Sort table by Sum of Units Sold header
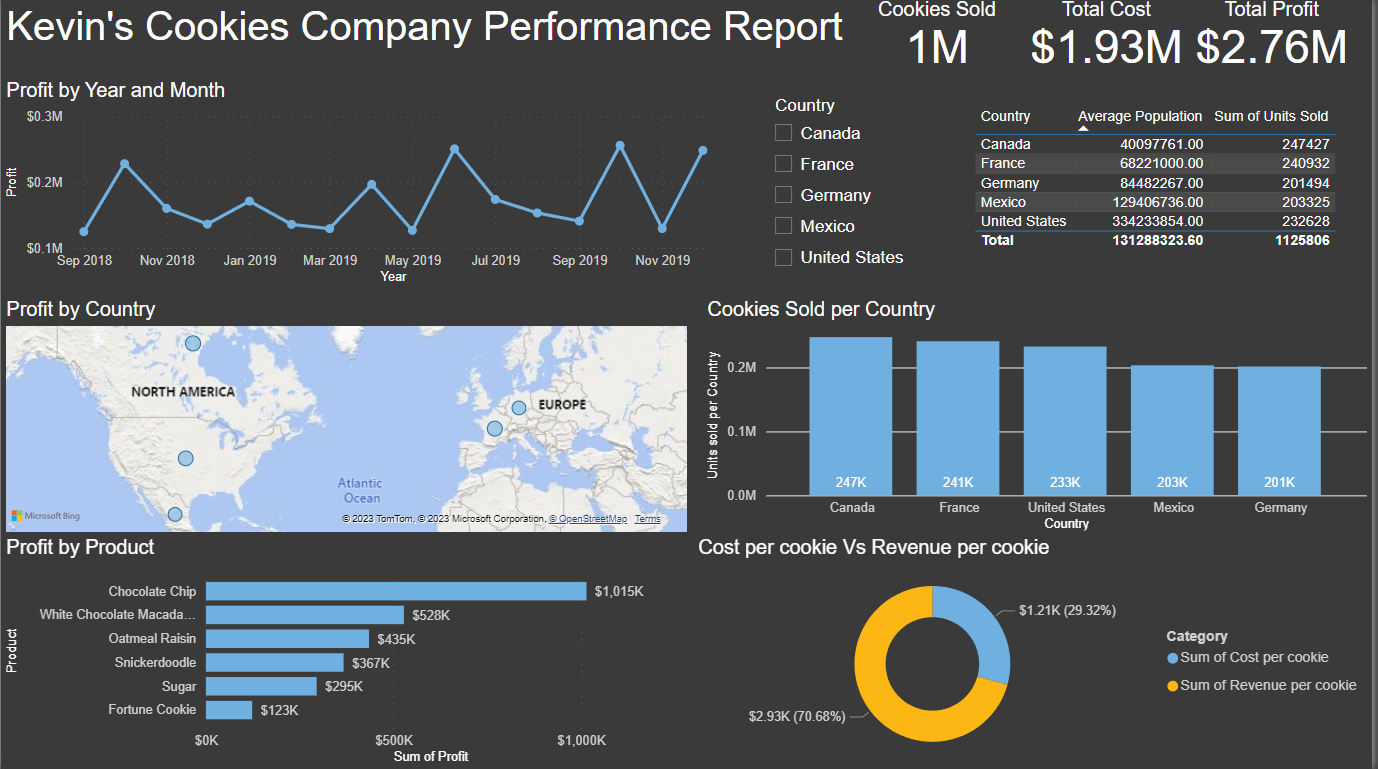The height and width of the screenshot is (769, 1378). pos(1271,116)
